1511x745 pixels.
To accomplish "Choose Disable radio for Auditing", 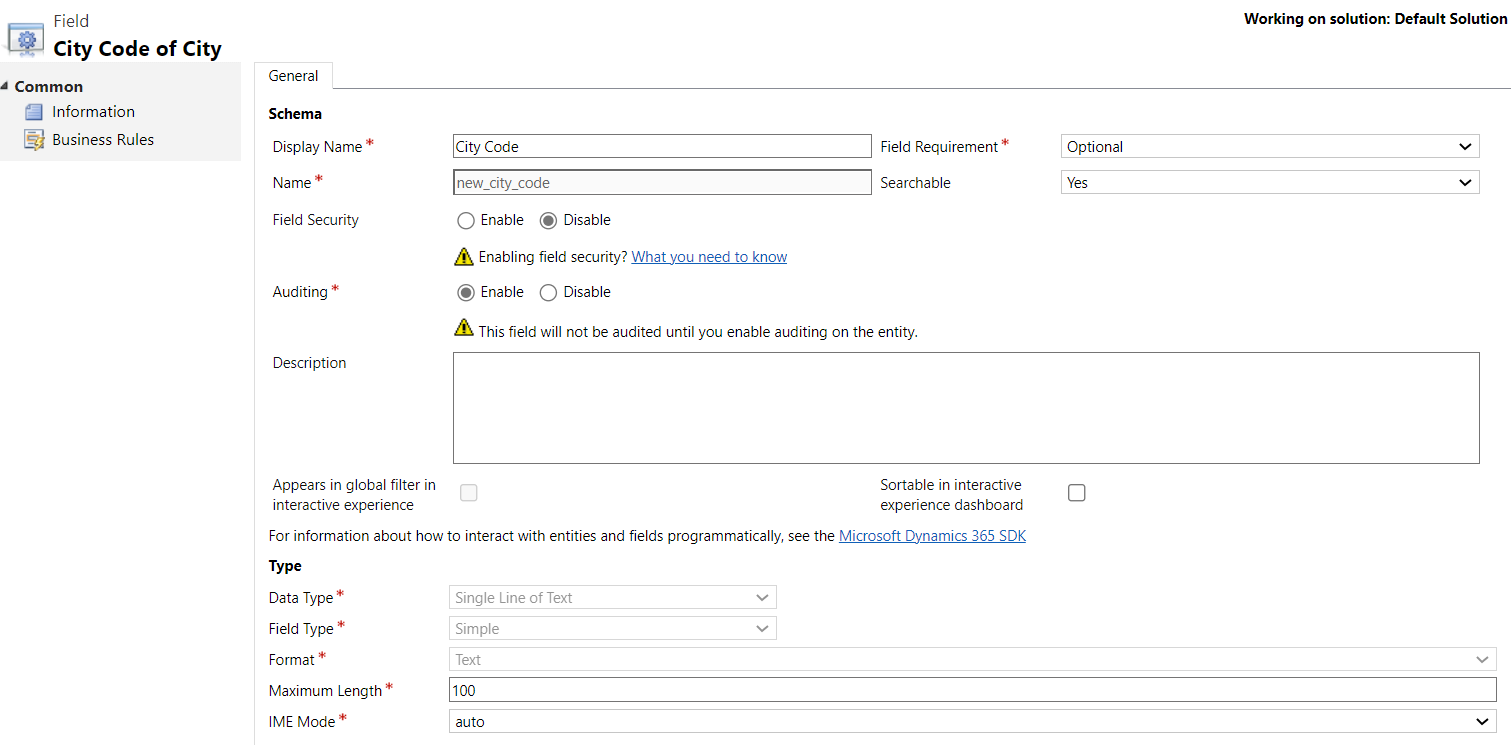I will tap(549, 293).
